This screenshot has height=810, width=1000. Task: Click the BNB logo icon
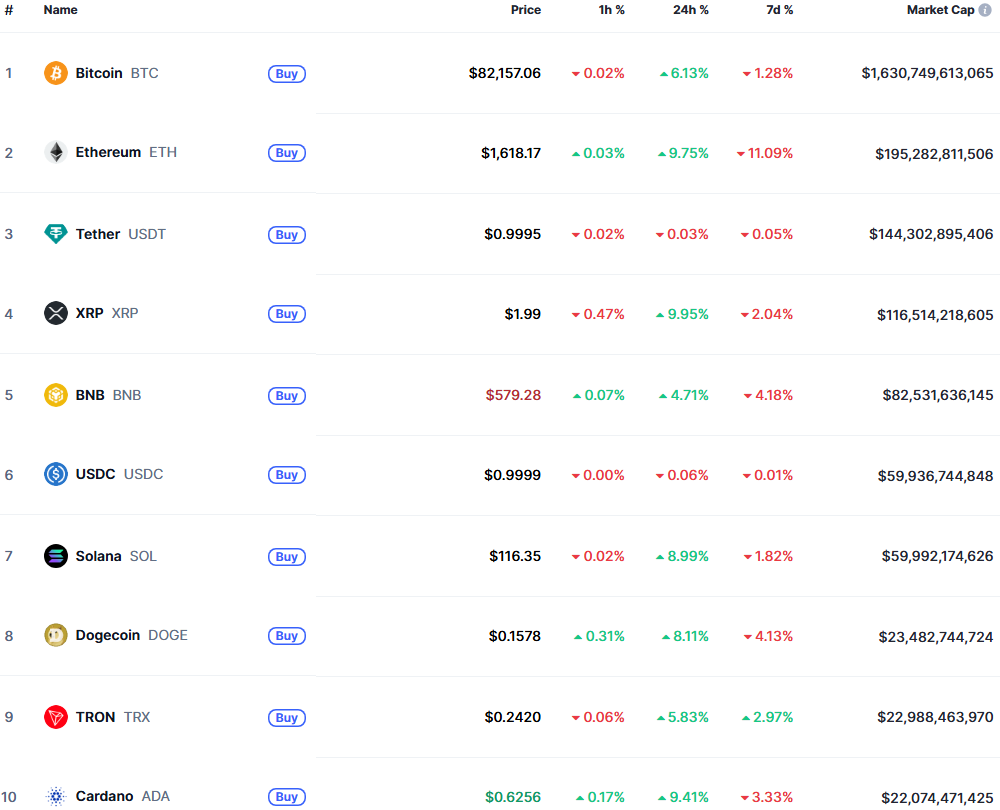pyautogui.click(x=56, y=395)
